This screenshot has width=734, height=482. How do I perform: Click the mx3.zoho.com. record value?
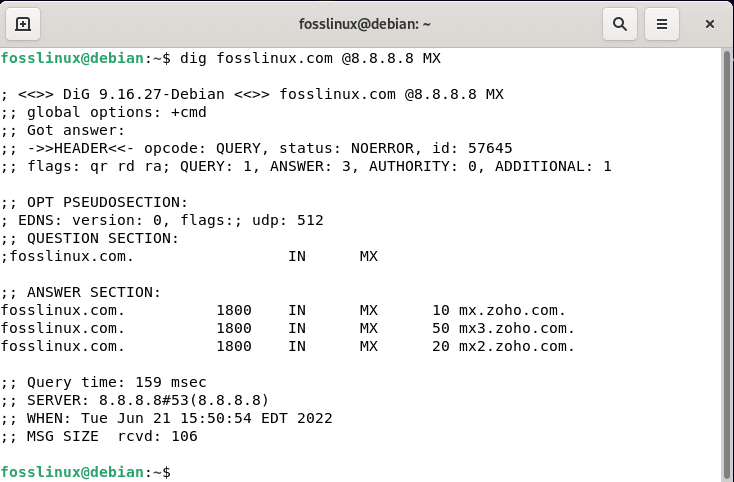point(517,329)
